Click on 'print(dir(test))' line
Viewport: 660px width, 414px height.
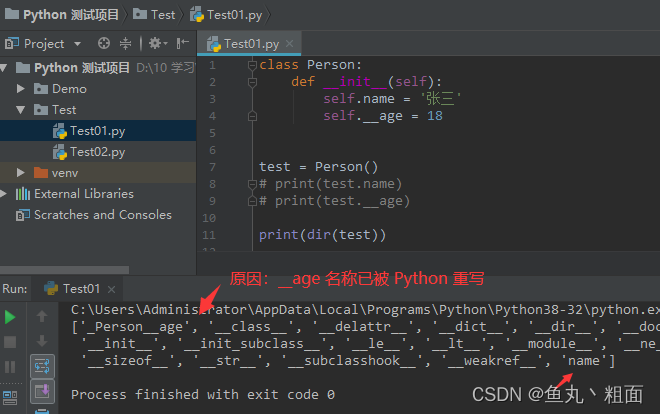pyautogui.click(x=322, y=235)
